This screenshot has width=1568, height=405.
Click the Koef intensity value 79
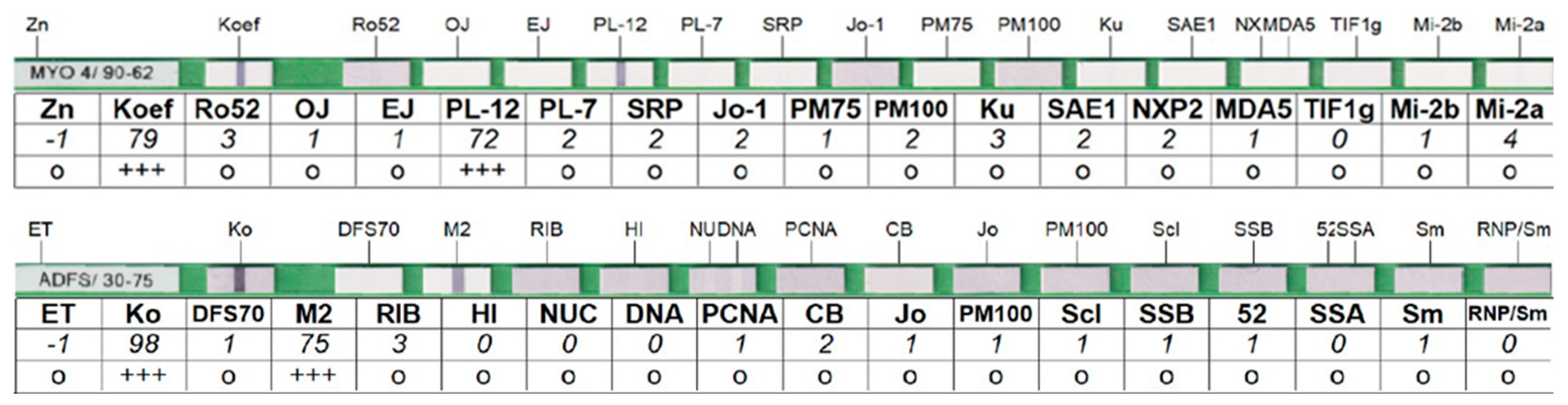142,140
